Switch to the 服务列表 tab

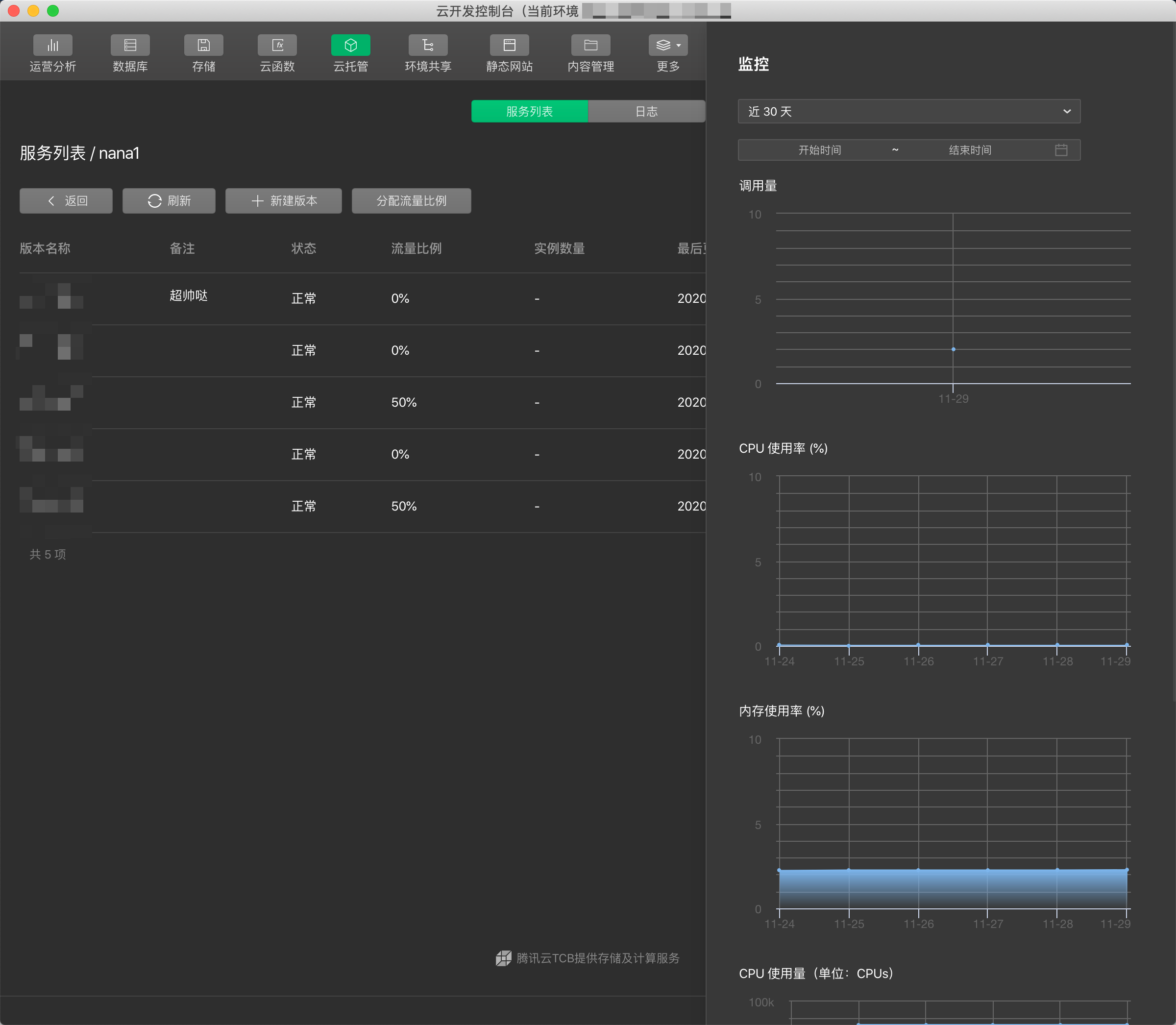click(529, 112)
